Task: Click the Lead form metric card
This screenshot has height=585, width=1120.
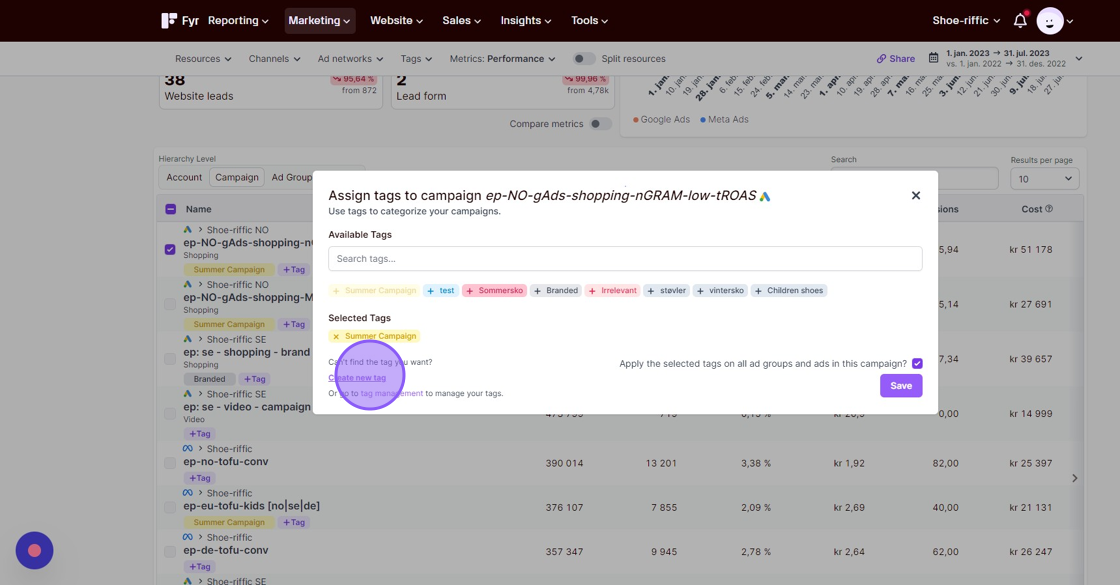Action: [x=503, y=92]
